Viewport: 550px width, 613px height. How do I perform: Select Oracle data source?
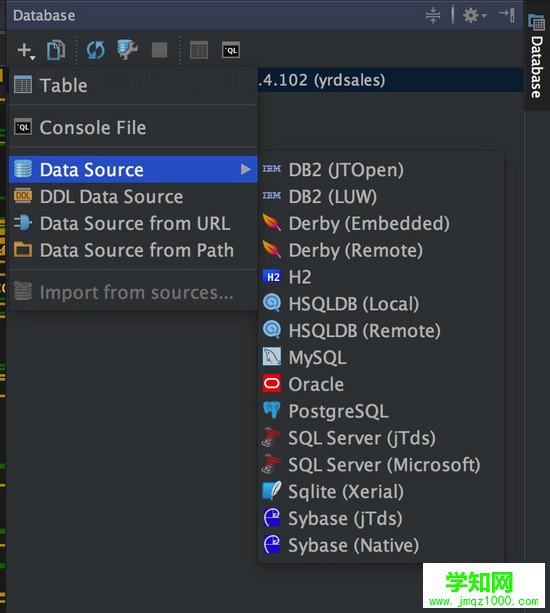[381, 384]
